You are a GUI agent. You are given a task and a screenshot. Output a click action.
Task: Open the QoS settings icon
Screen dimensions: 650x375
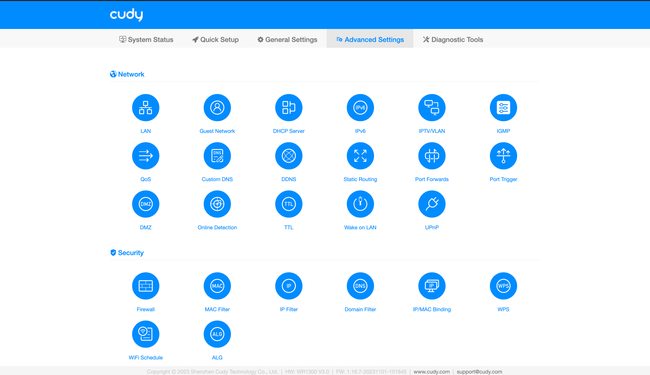pos(146,156)
